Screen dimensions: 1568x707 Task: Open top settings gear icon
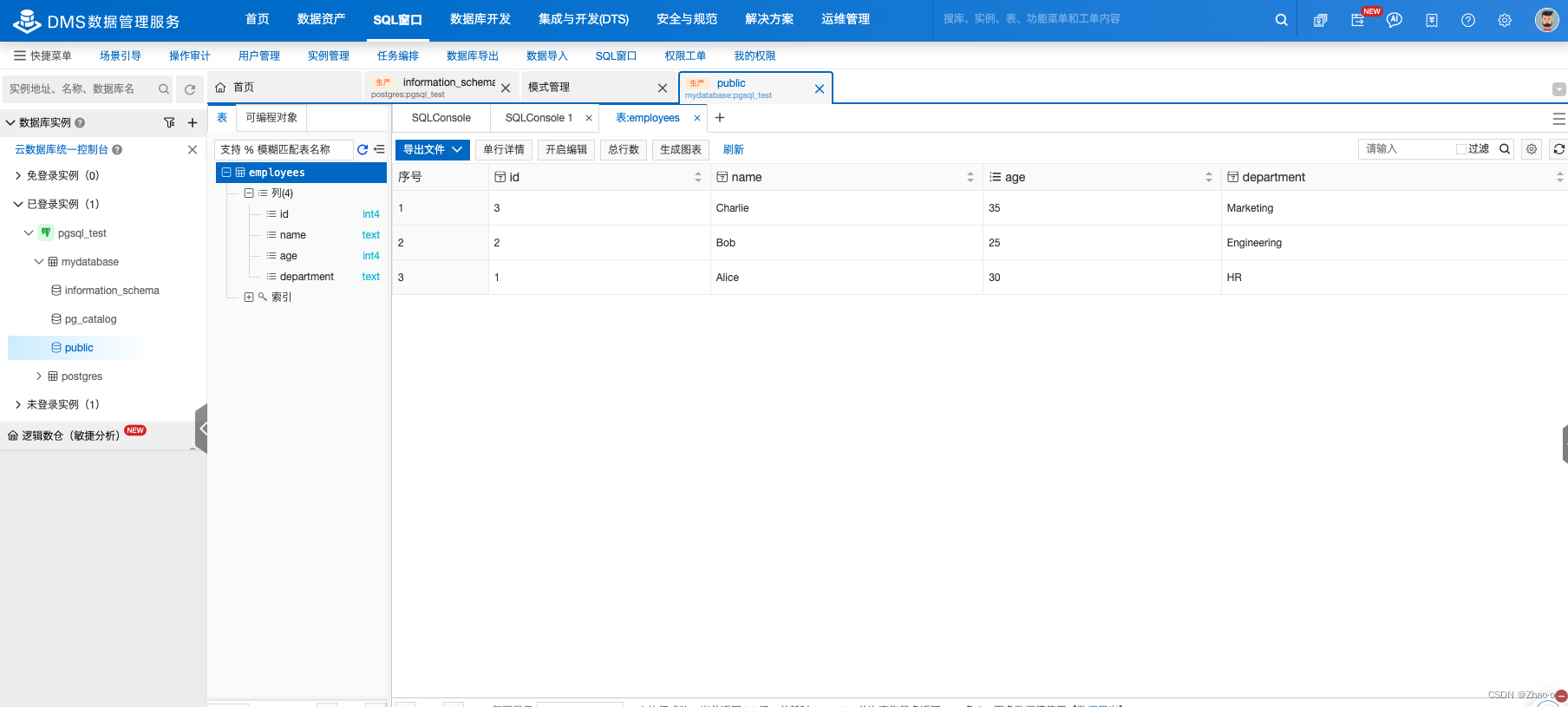(1505, 20)
